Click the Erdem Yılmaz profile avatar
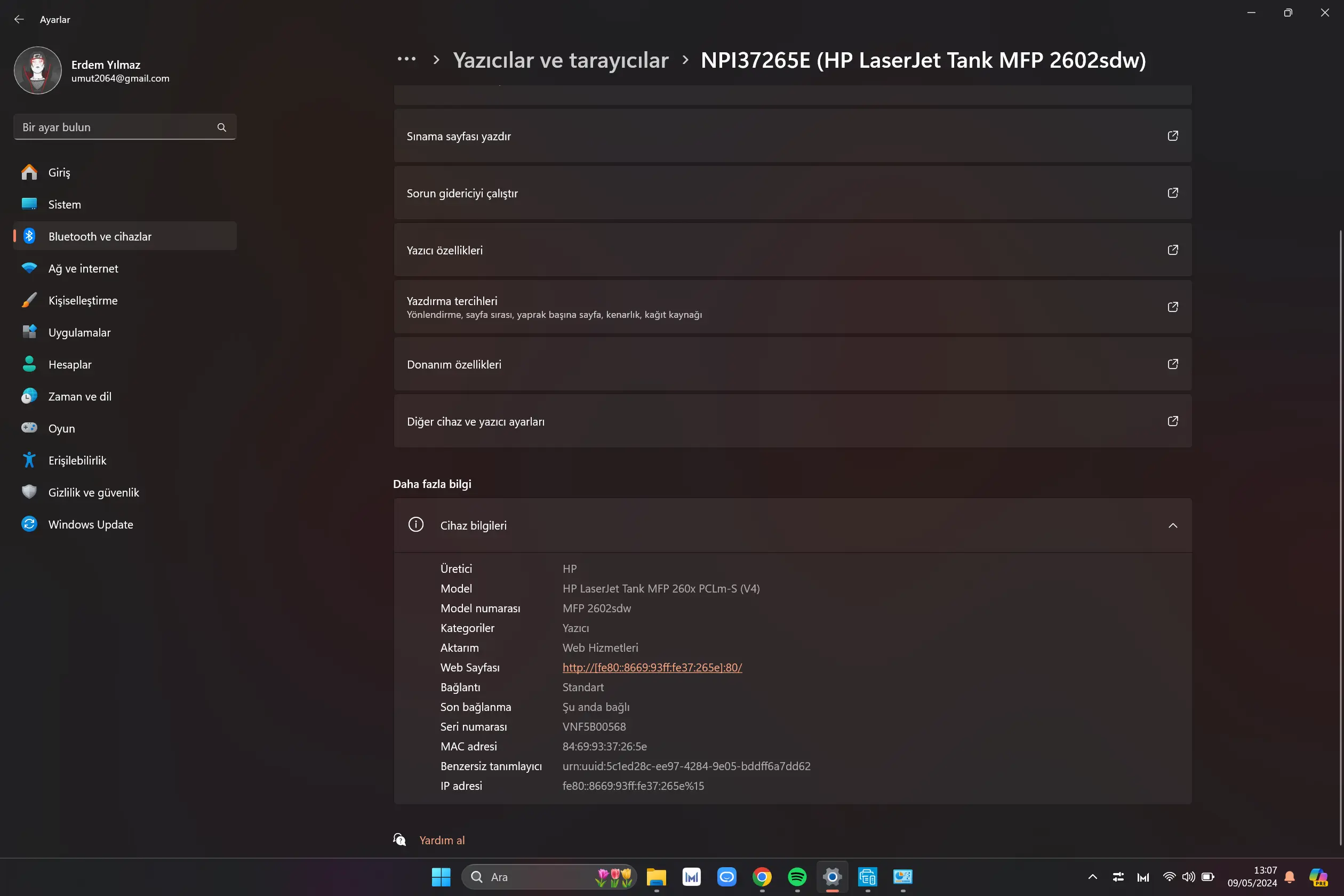This screenshot has height=896, width=1344. click(x=38, y=70)
